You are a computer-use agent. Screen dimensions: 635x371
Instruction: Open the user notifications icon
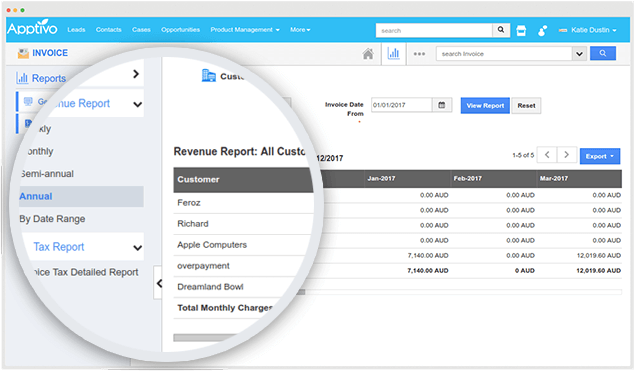coord(542,30)
